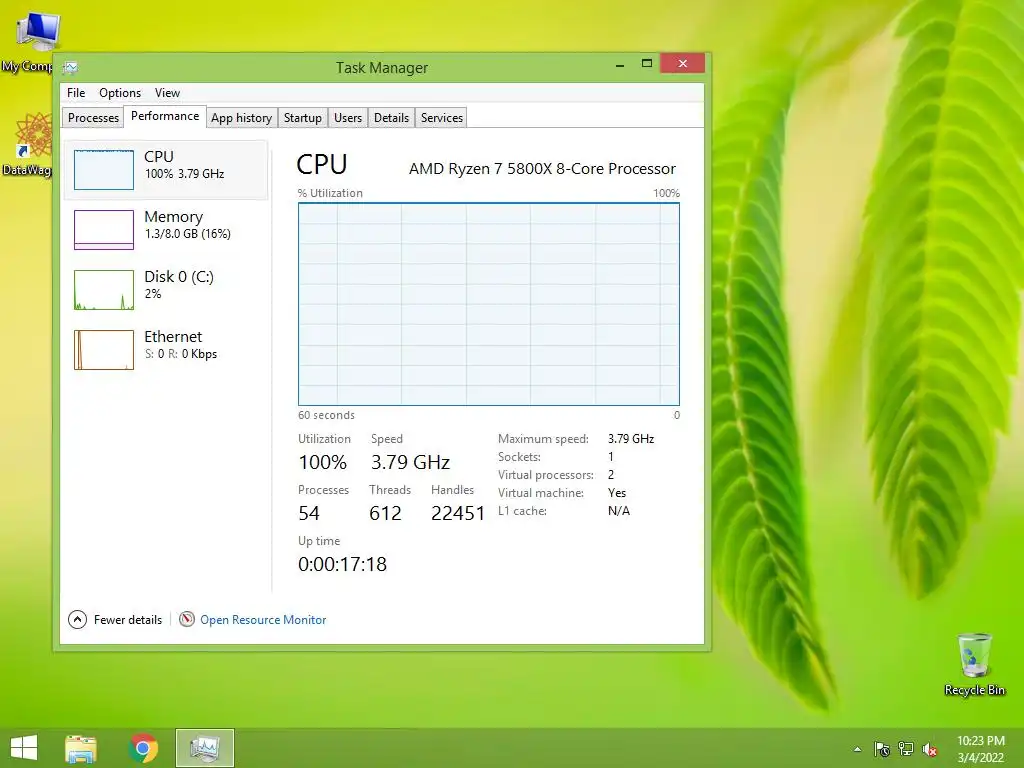The height and width of the screenshot is (768, 1024).
Task: Open the My Computer desktop icon
Action: pyautogui.click(x=31, y=40)
